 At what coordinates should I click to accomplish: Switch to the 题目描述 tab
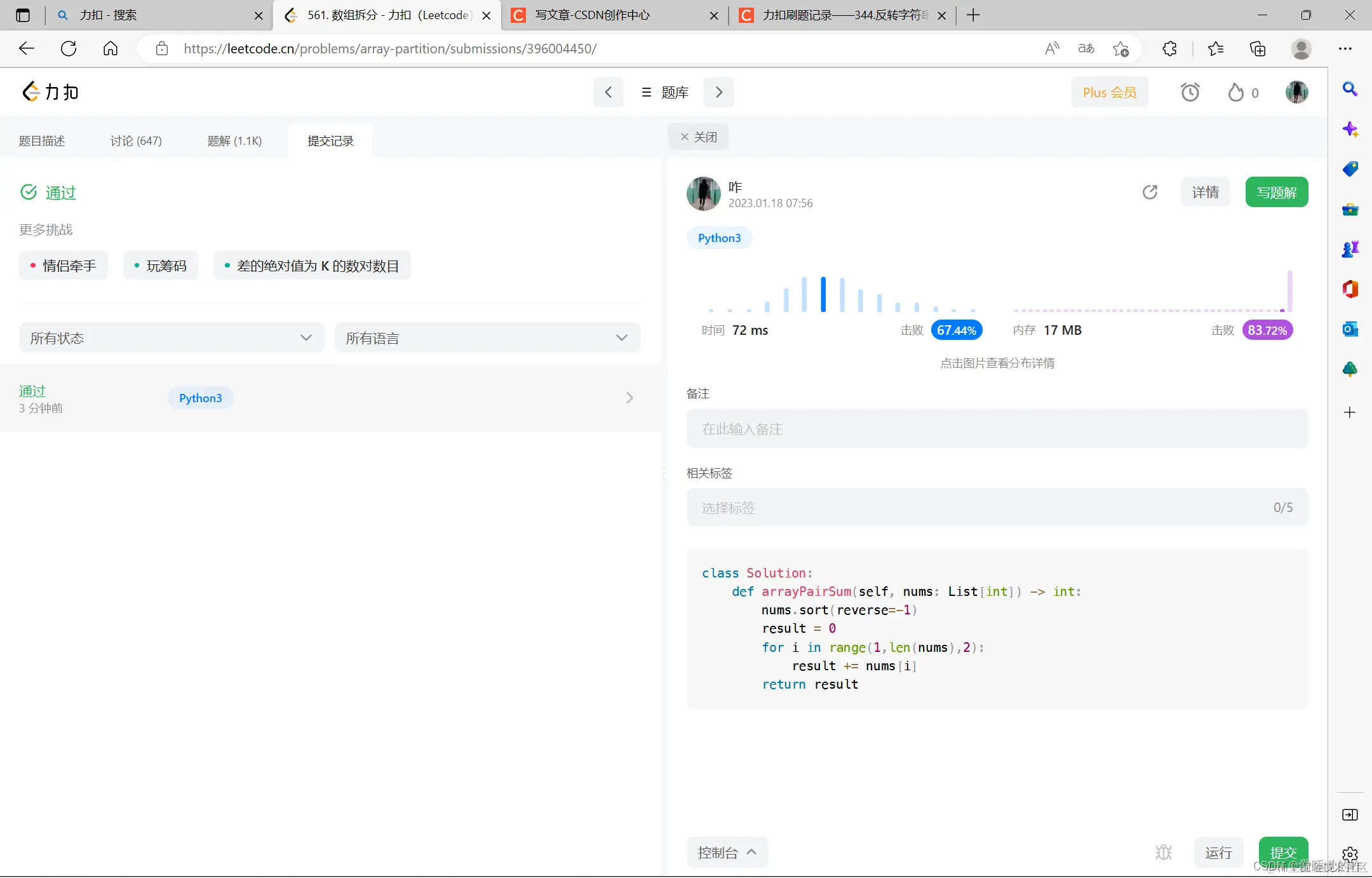click(x=42, y=141)
